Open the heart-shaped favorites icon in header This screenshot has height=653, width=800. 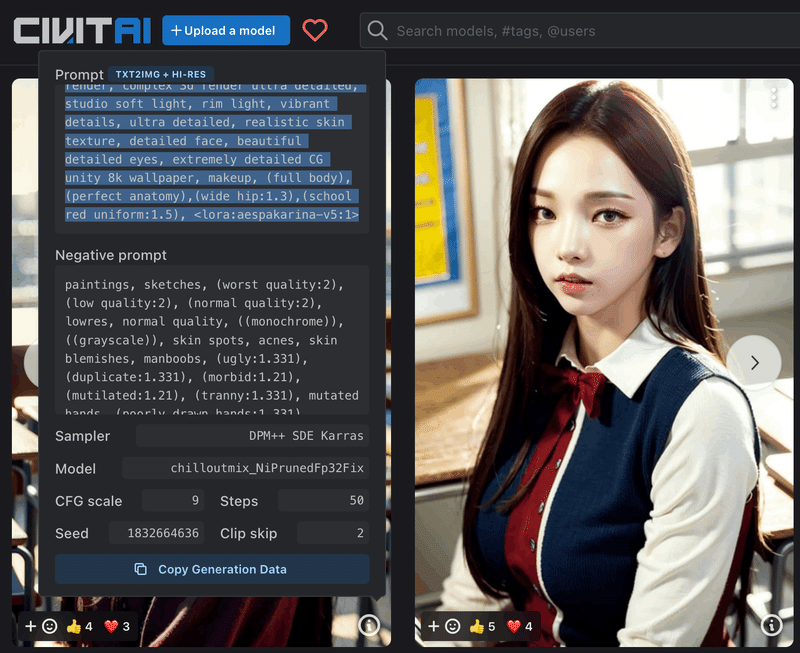point(315,30)
